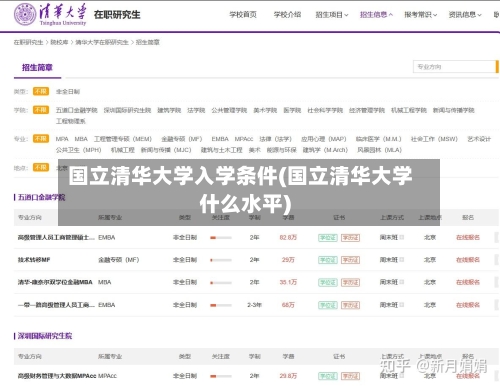The image size is (500, 386).
Task: Choose the 新闻与传播 (MJC) major filter
Action: pyautogui.click(x=166, y=150)
